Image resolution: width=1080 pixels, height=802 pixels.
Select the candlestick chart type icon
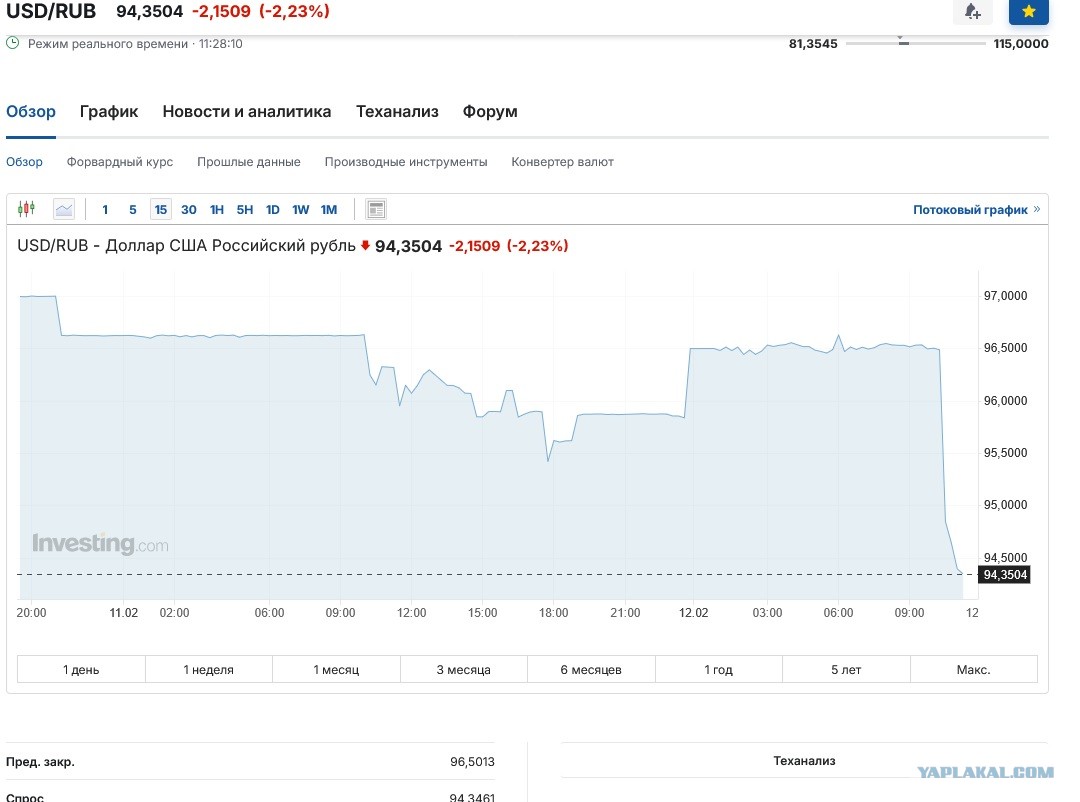click(26, 209)
